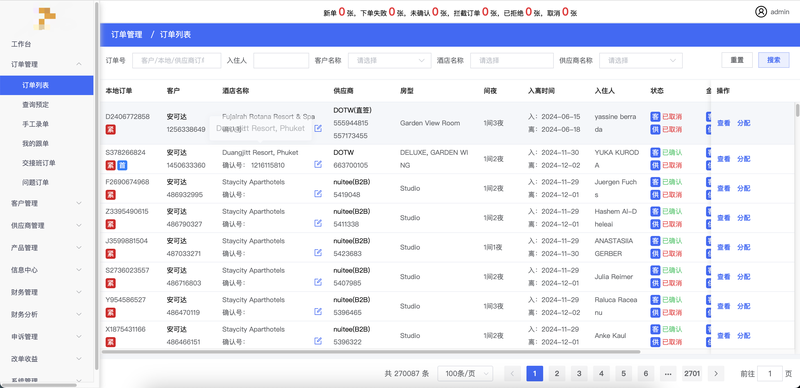Click edit icon for order S2736023557
The height and width of the screenshot is (388, 800).
318,282
